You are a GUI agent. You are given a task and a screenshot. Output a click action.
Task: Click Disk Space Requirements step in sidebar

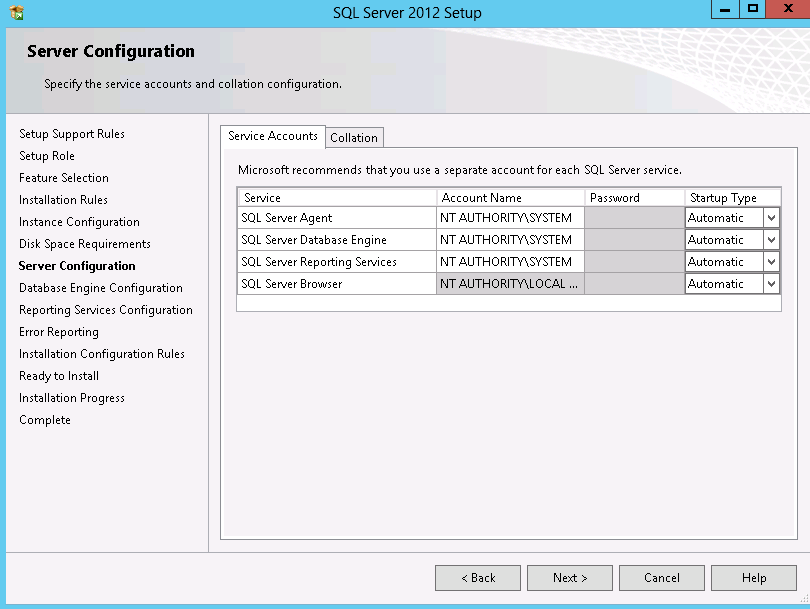coord(85,244)
